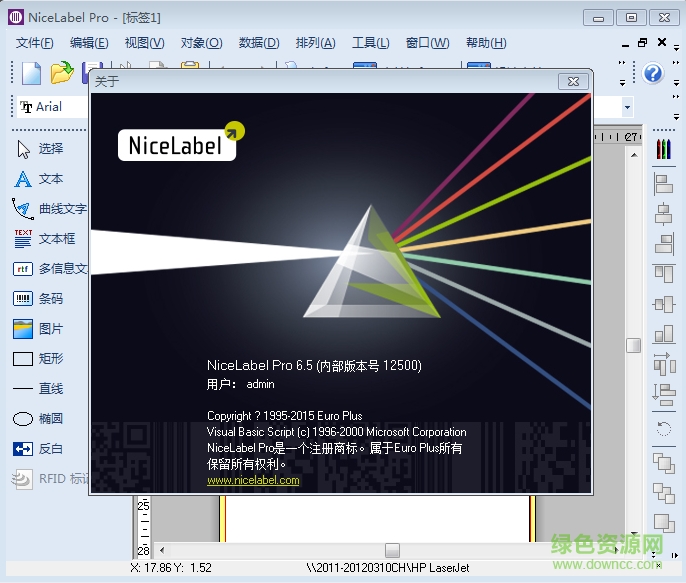Click the align left edges icon
The image size is (686, 583).
pos(663,184)
